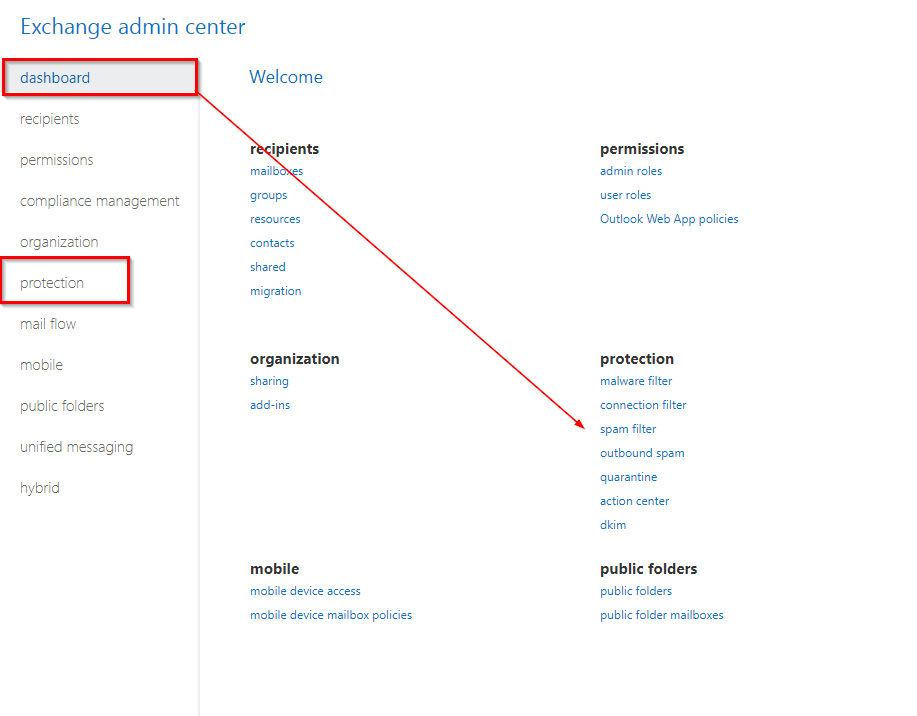This screenshot has height=716, width=917.
Task: Select dashboard in the left navigation
Action: (55, 78)
